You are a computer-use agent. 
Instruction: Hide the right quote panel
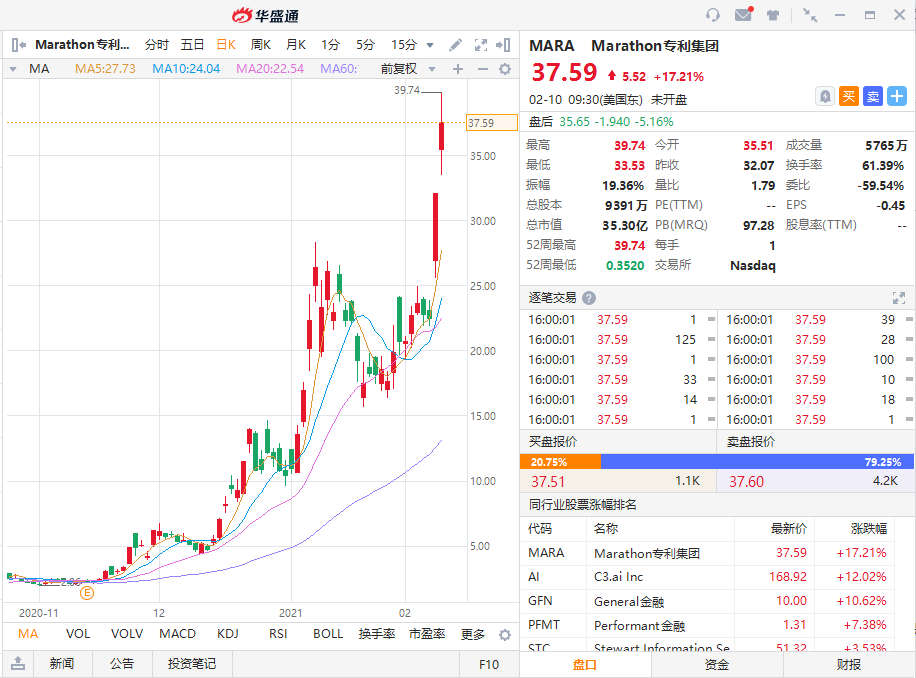tap(503, 44)
